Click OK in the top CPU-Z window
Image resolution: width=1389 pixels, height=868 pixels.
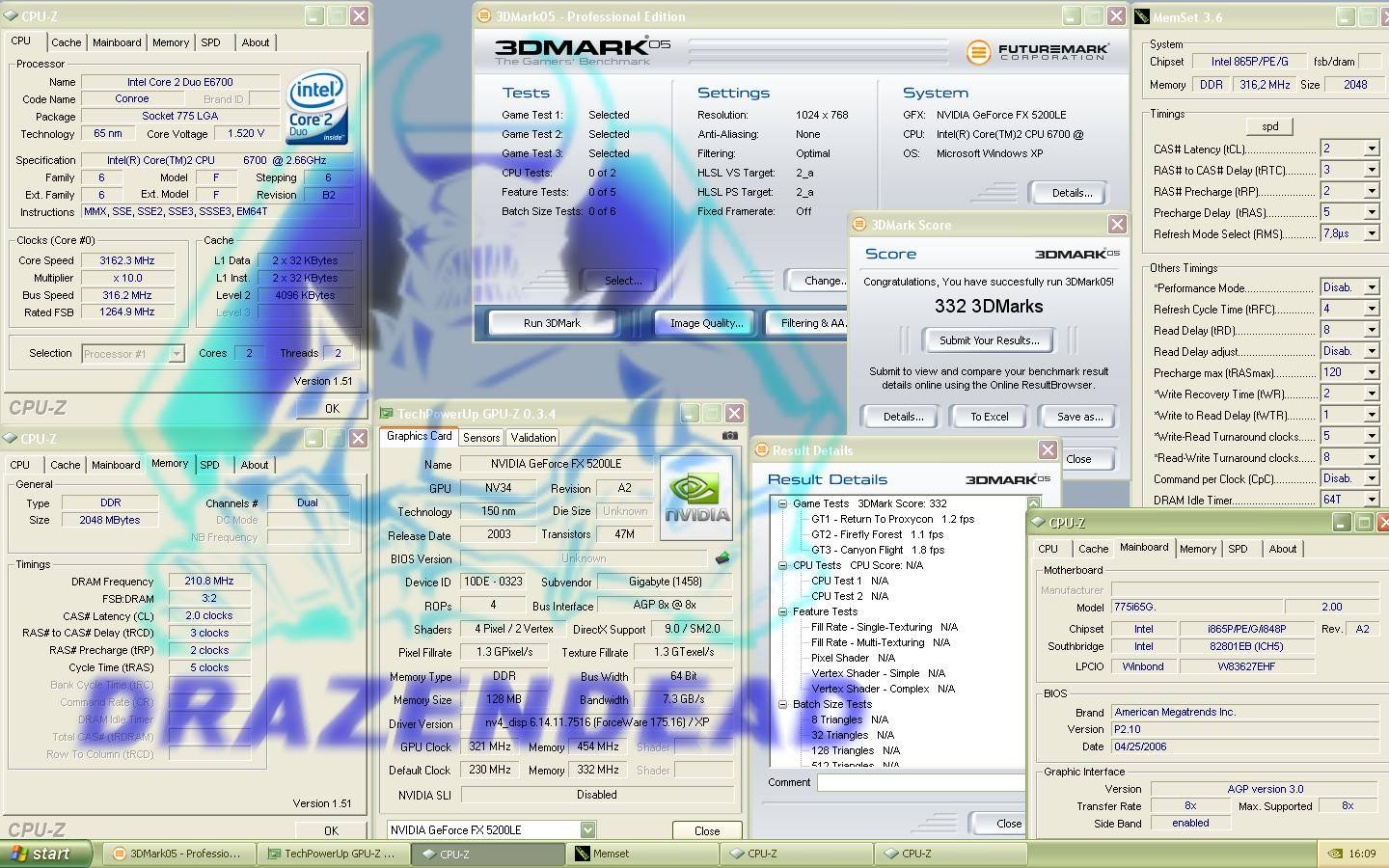tap(332, 409)
